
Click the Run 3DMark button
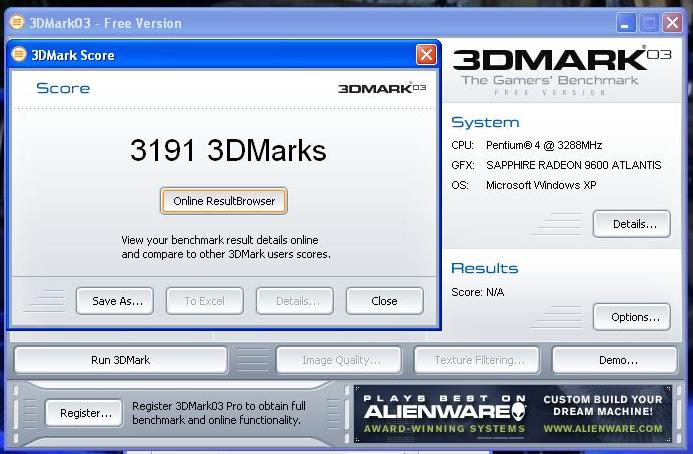(x=121, y=360)
